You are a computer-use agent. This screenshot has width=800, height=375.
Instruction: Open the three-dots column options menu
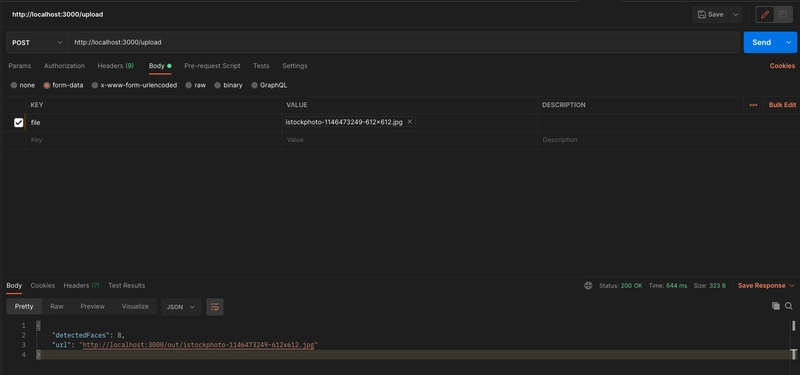[x=753, y=105]
